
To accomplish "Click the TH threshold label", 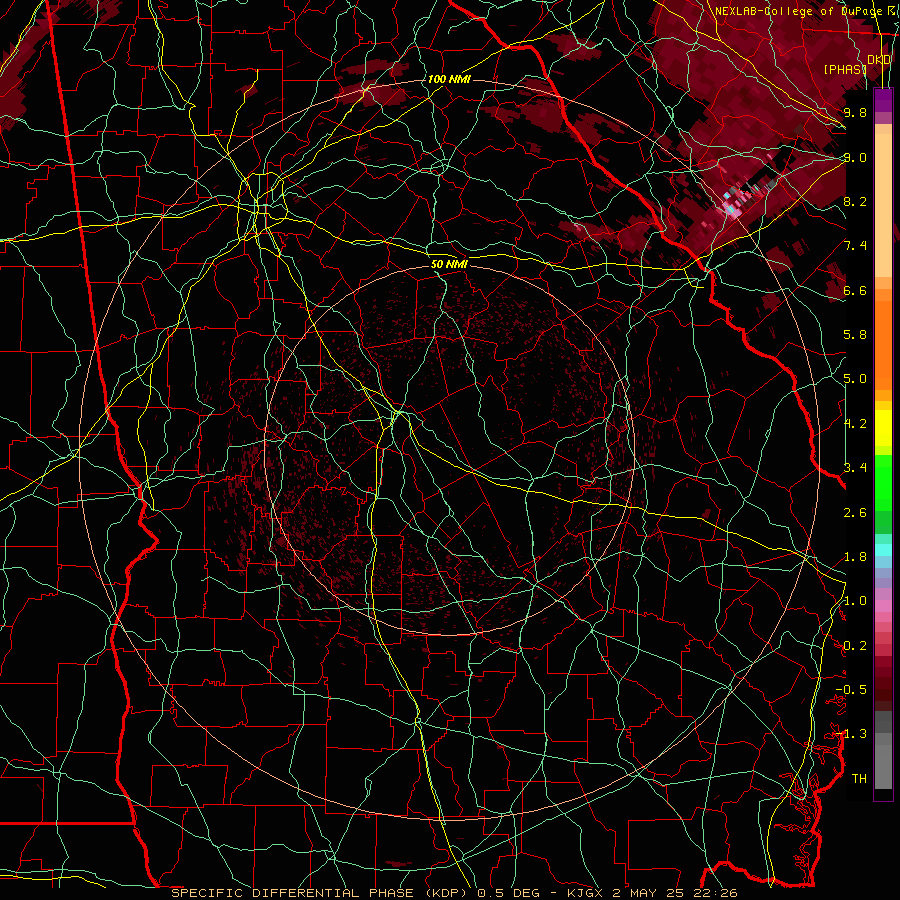I will click(859, 779).
